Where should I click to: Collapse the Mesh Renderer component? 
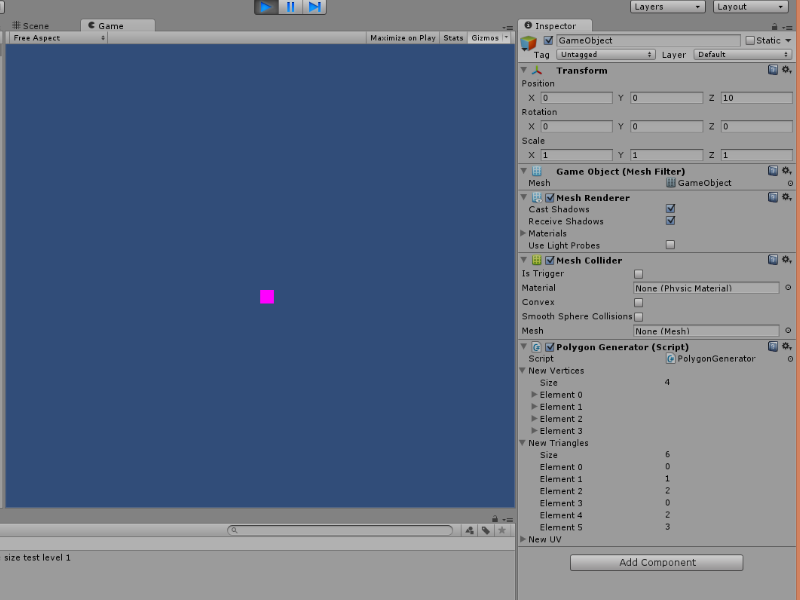524,197
